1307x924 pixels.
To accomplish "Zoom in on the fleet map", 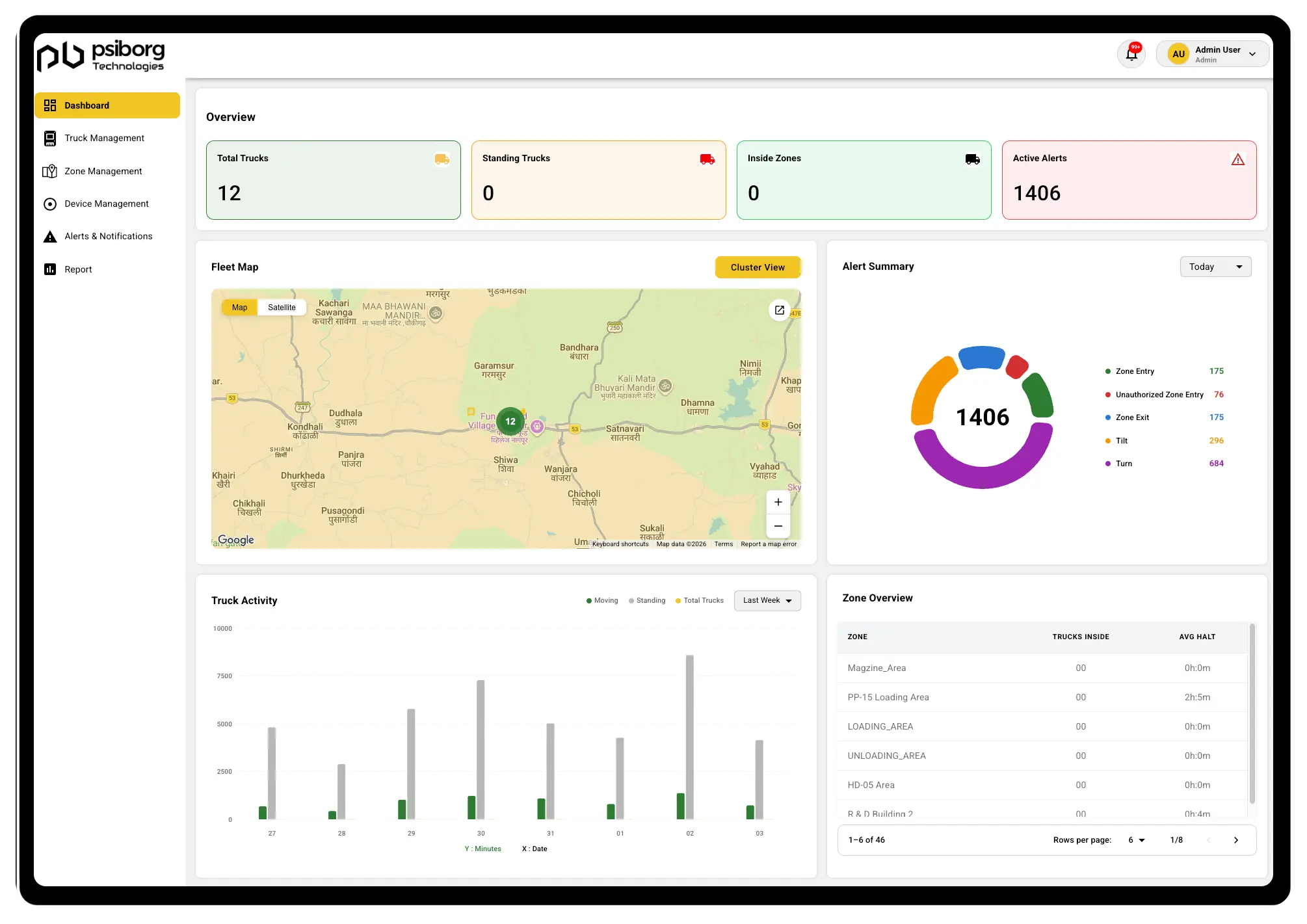I will pos(778,502).
